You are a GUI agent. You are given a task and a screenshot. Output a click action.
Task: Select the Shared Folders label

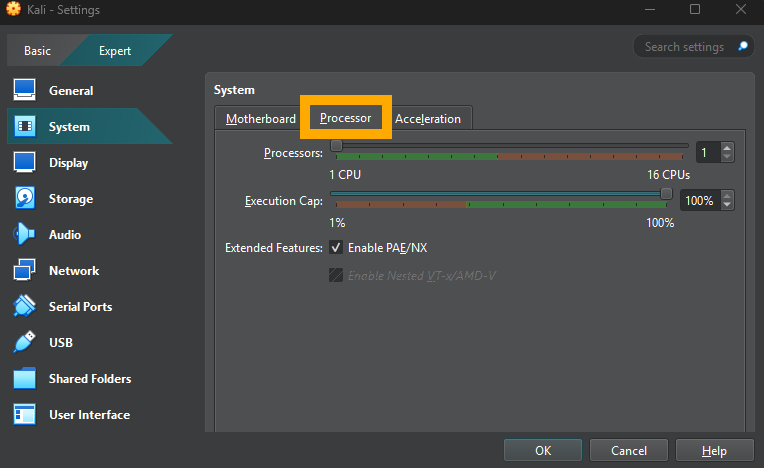(x=90, y=379)
